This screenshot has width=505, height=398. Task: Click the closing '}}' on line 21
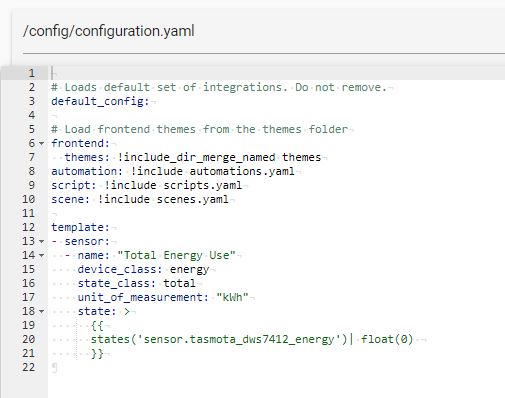[x=97, y=353]
